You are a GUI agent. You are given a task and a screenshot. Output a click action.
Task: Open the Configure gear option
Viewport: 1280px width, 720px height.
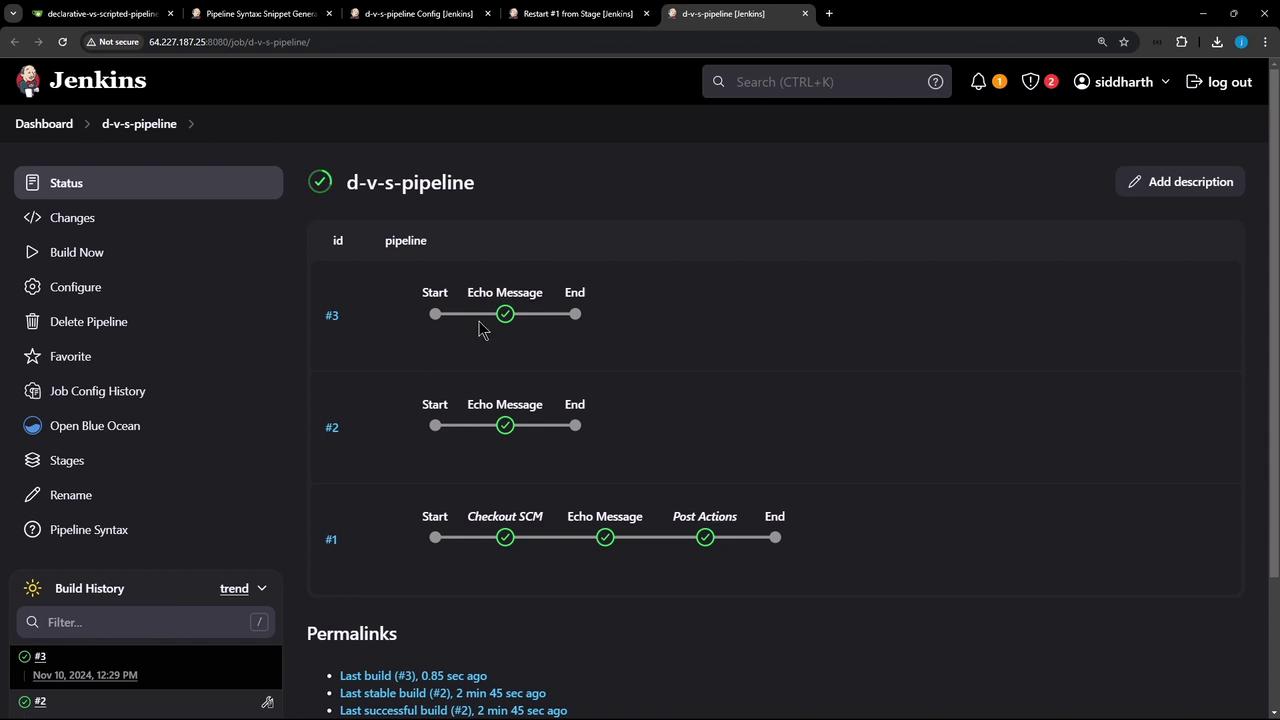click(x=75, y=287)
